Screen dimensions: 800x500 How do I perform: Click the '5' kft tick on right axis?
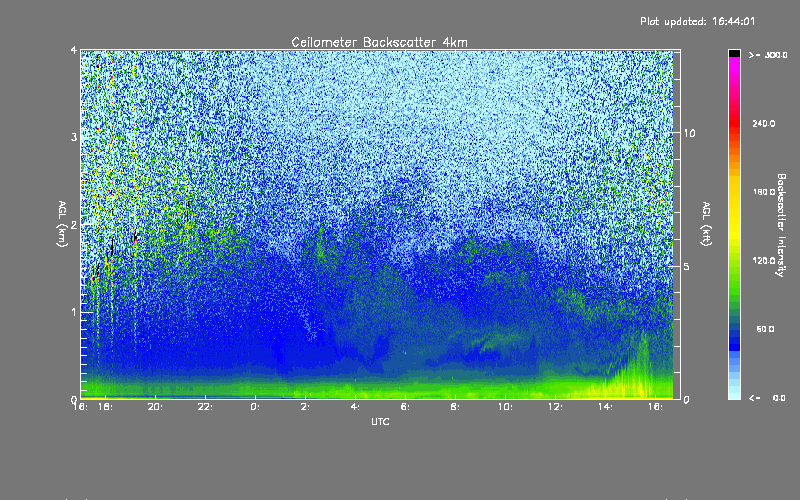pyautogui.click(x=687, y=266)
